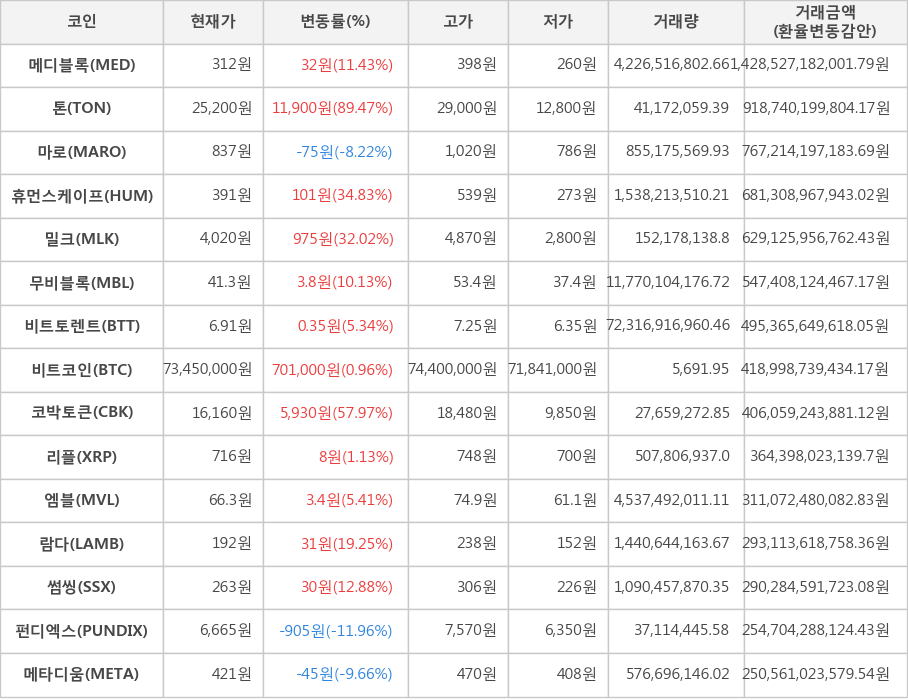Open the 메디블록(MED) coin row

pyautogui.click(x=82, y=65)
